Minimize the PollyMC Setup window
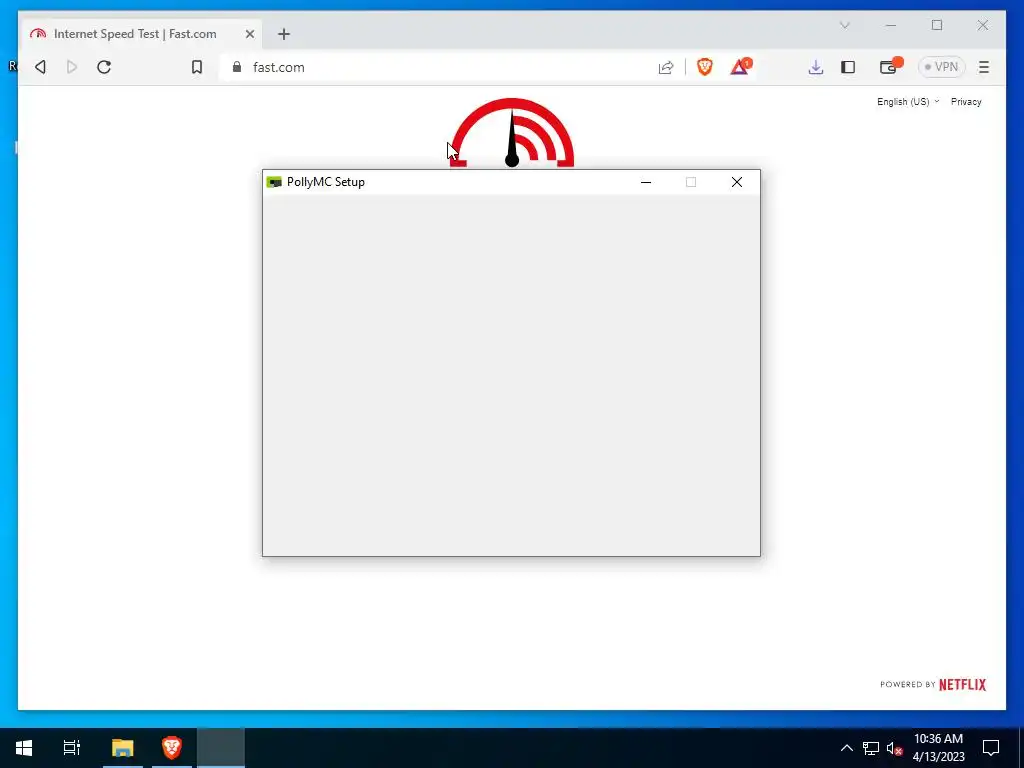The width and height of the screenshot is (1024, 768). coord(646,182)
